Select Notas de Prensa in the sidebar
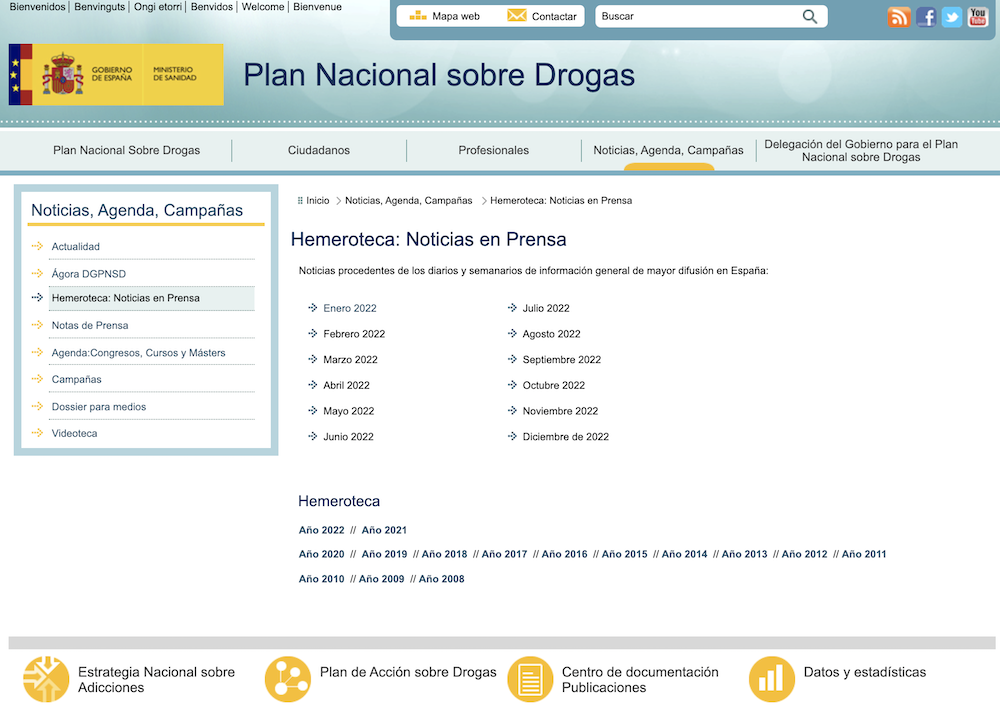The image size is (1000, 711). point(90,325)
